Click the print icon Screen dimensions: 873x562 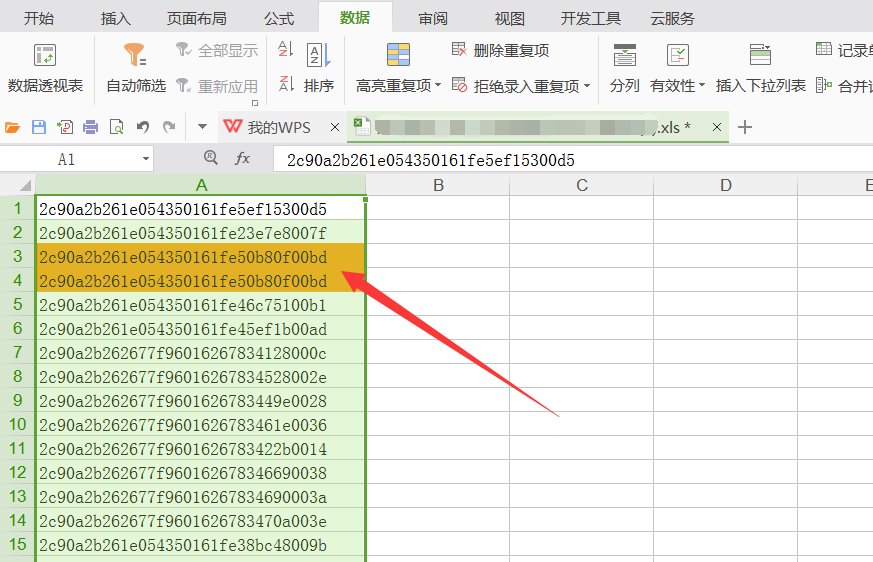tap(90, 128)
